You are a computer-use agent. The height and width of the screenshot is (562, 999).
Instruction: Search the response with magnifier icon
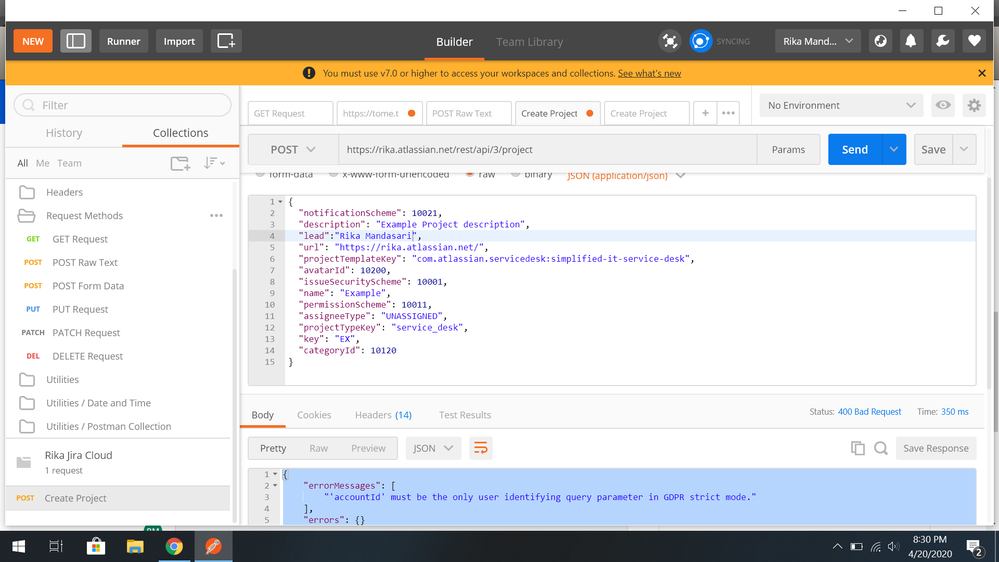pos(881,448)
